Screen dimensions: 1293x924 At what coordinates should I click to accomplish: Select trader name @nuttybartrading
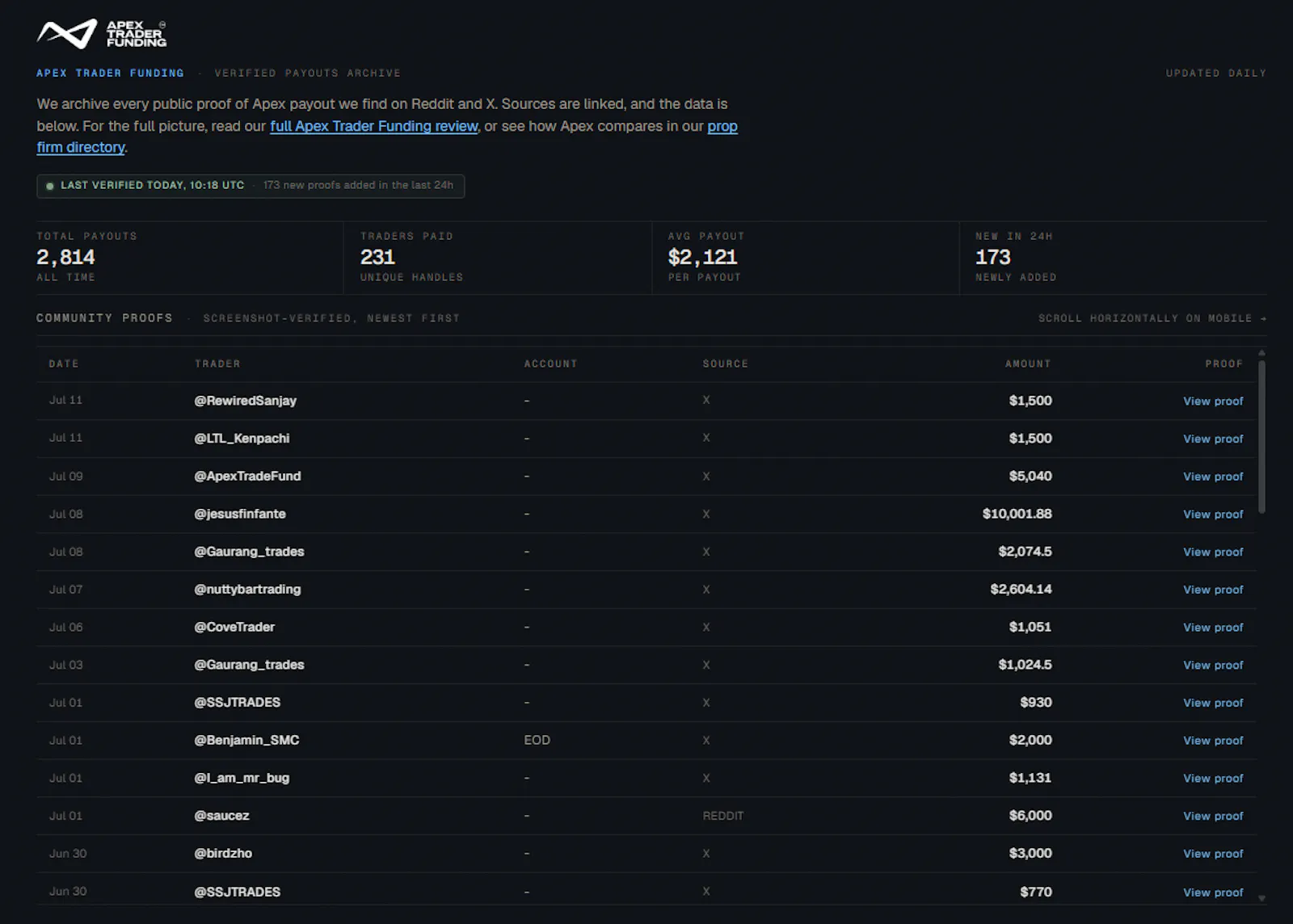click(x=247, y=590)
